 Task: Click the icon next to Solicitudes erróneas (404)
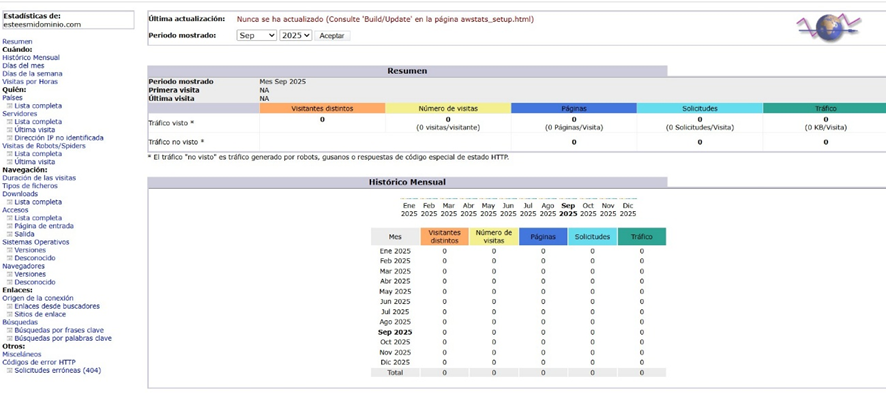9,370
